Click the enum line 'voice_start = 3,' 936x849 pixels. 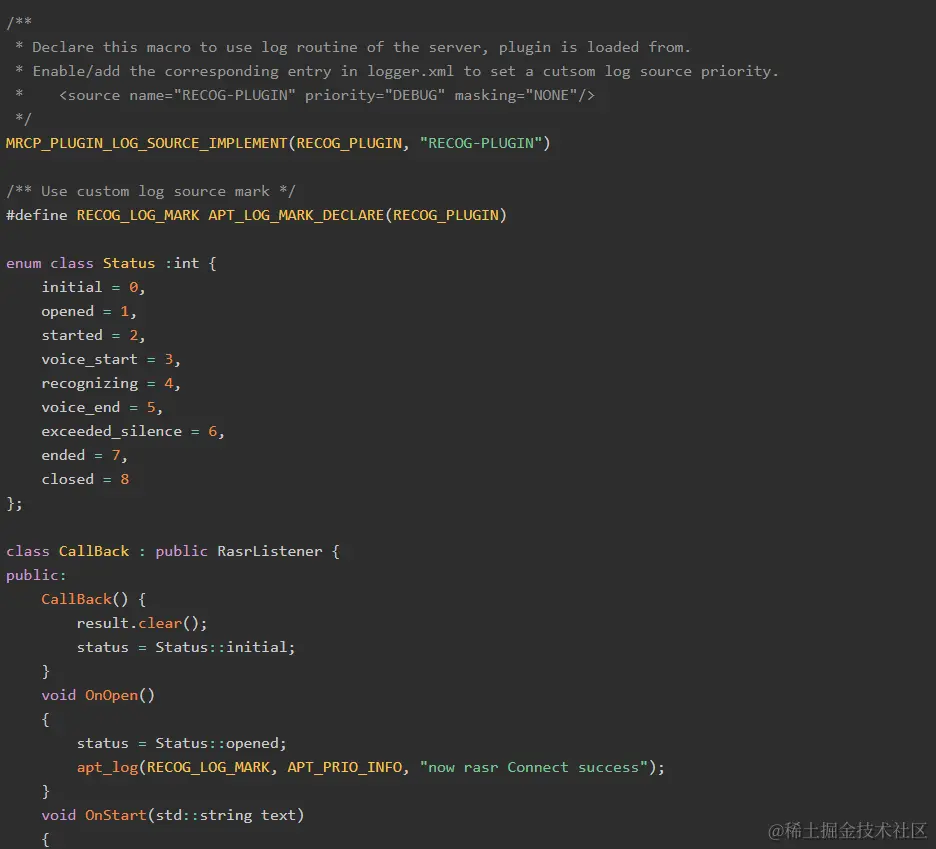point(111,359)
